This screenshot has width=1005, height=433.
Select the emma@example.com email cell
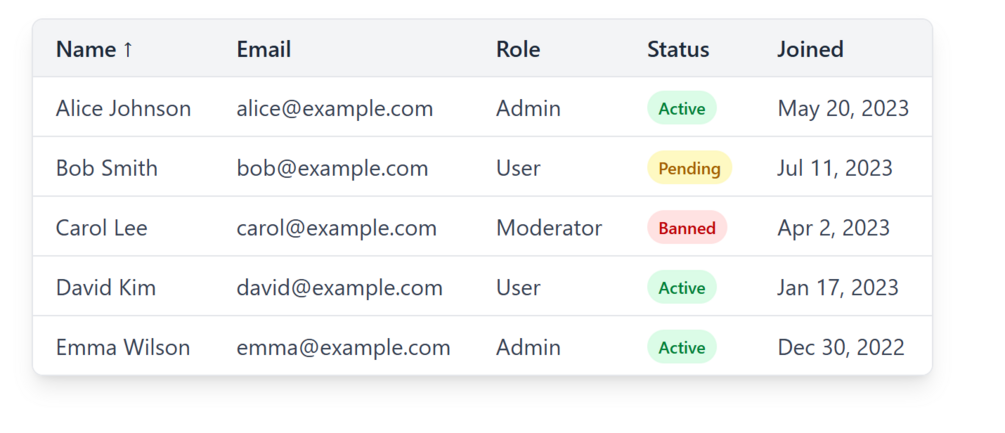click(x=344, y=348)
